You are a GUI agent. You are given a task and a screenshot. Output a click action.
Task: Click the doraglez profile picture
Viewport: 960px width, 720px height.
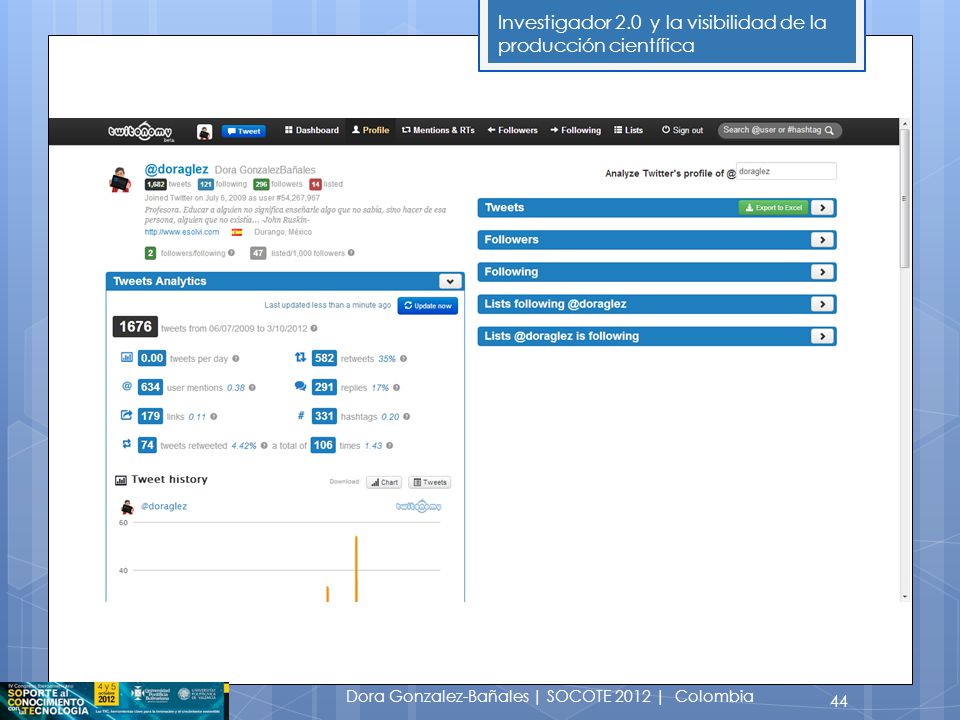[120, 179]
